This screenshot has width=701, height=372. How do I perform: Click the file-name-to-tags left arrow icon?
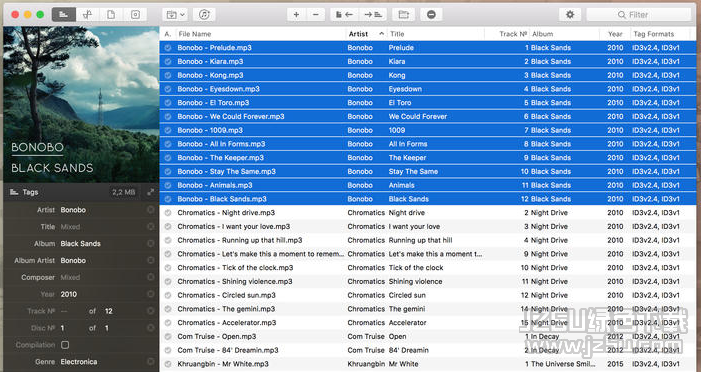coord(344,15)
